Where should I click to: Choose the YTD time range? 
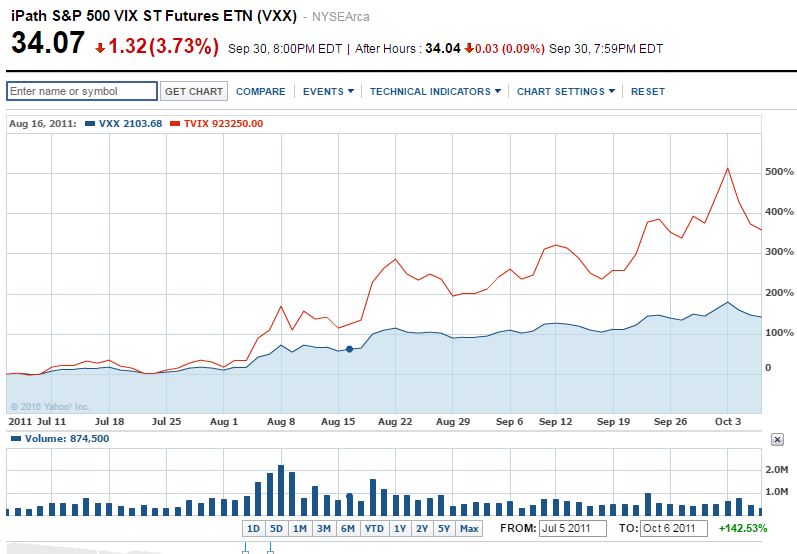374,529
